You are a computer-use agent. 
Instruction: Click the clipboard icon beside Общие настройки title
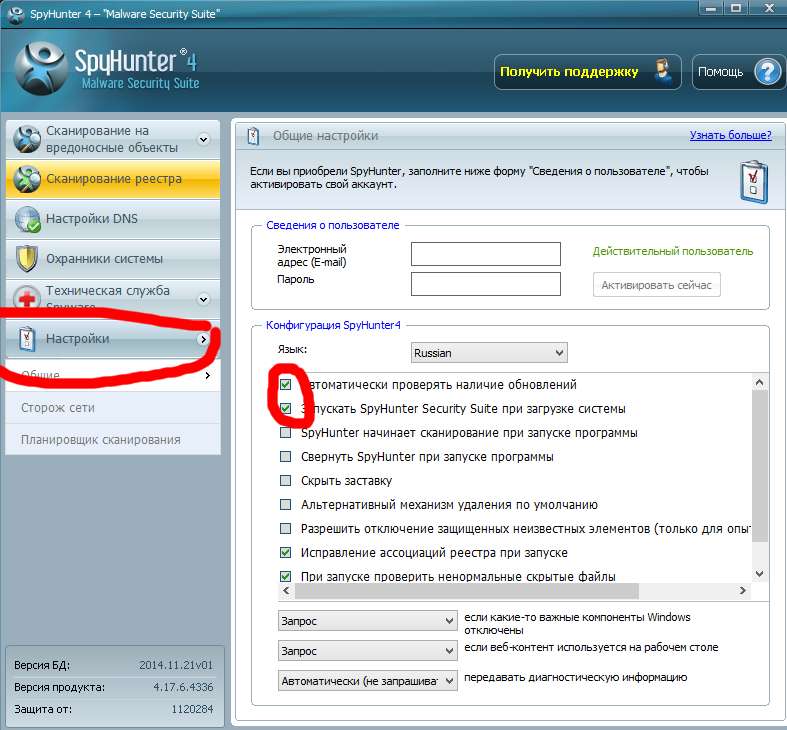pos(253,136)
